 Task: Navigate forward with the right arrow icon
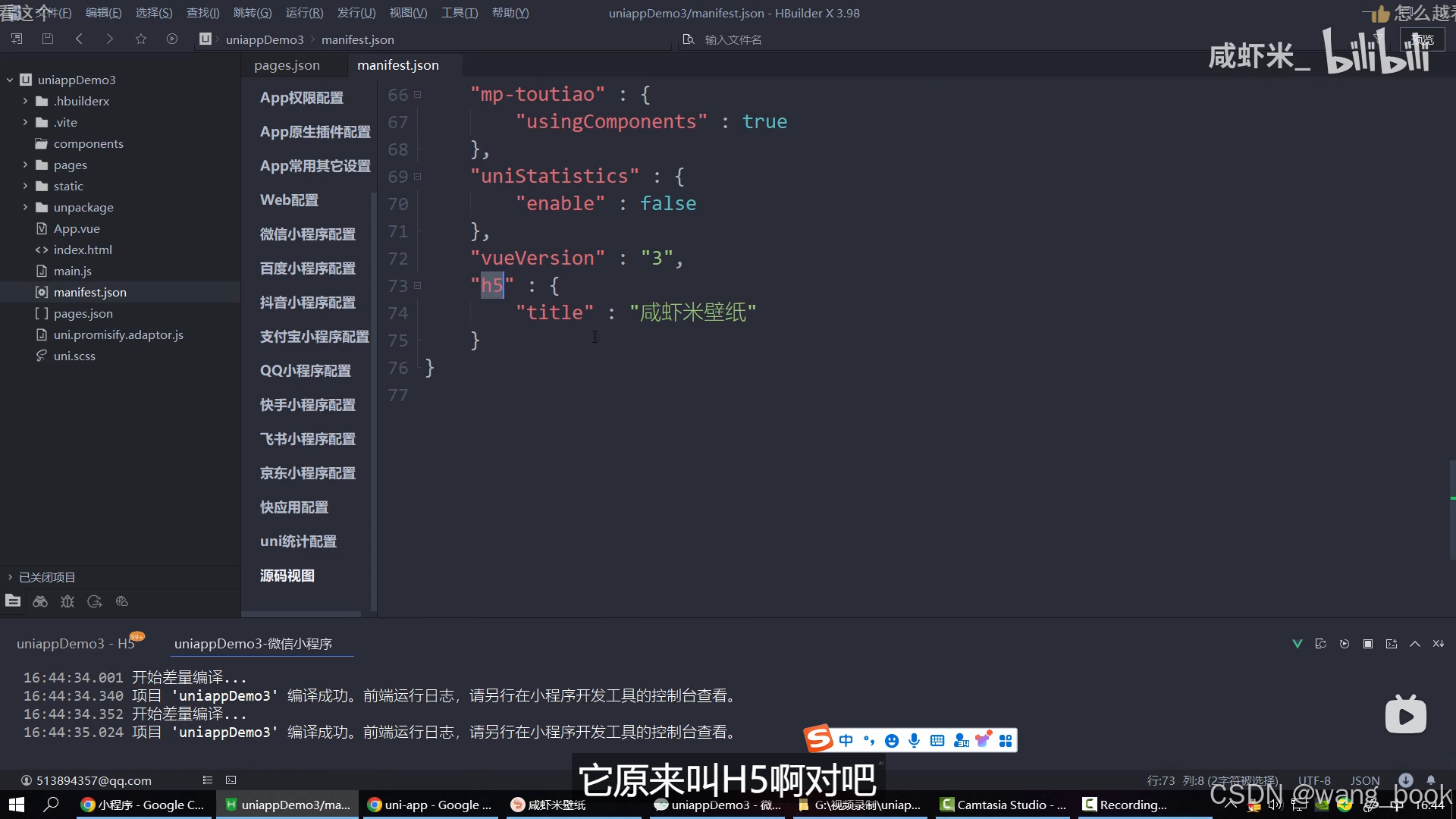(x=110, y=39)
